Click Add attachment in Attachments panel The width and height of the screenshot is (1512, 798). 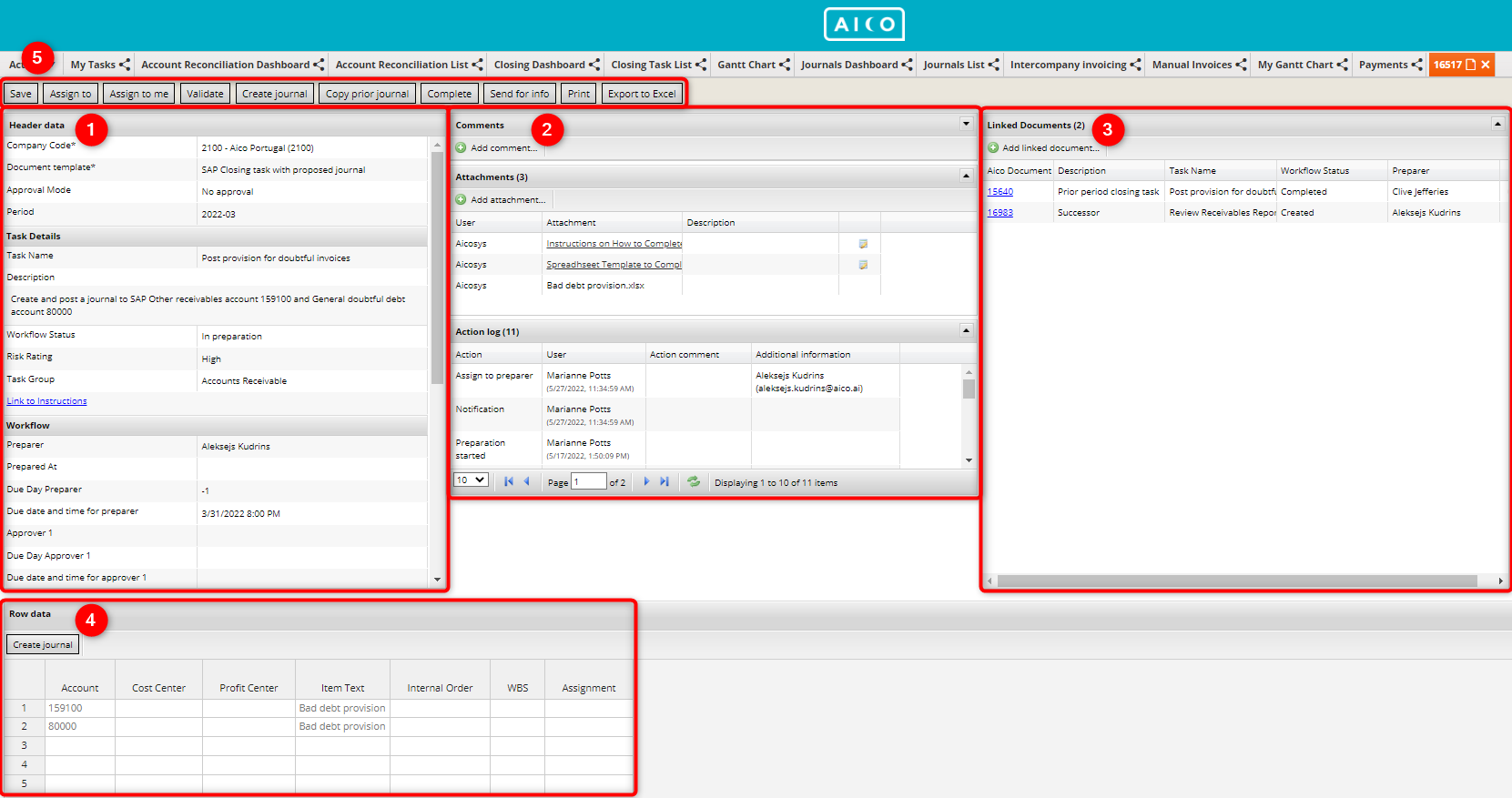[x=501, y=199]
